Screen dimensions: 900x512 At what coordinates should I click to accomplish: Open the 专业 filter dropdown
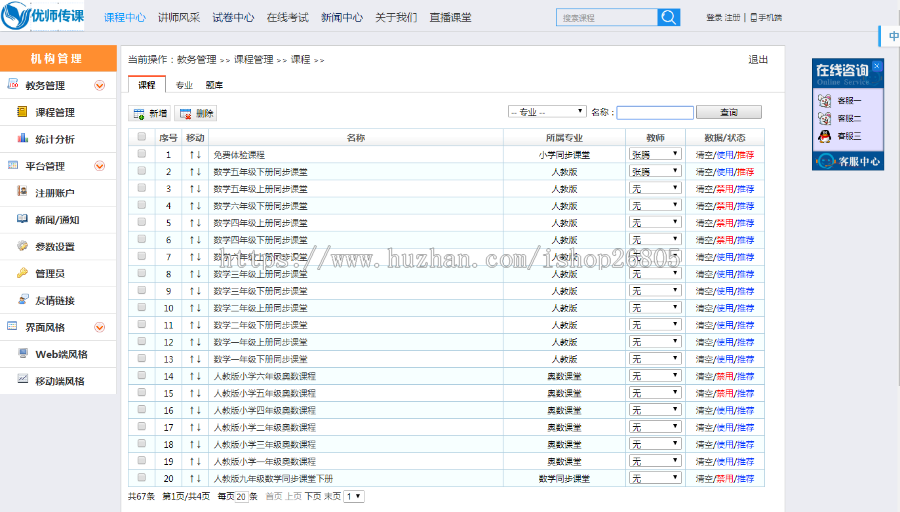coord(547,112)
